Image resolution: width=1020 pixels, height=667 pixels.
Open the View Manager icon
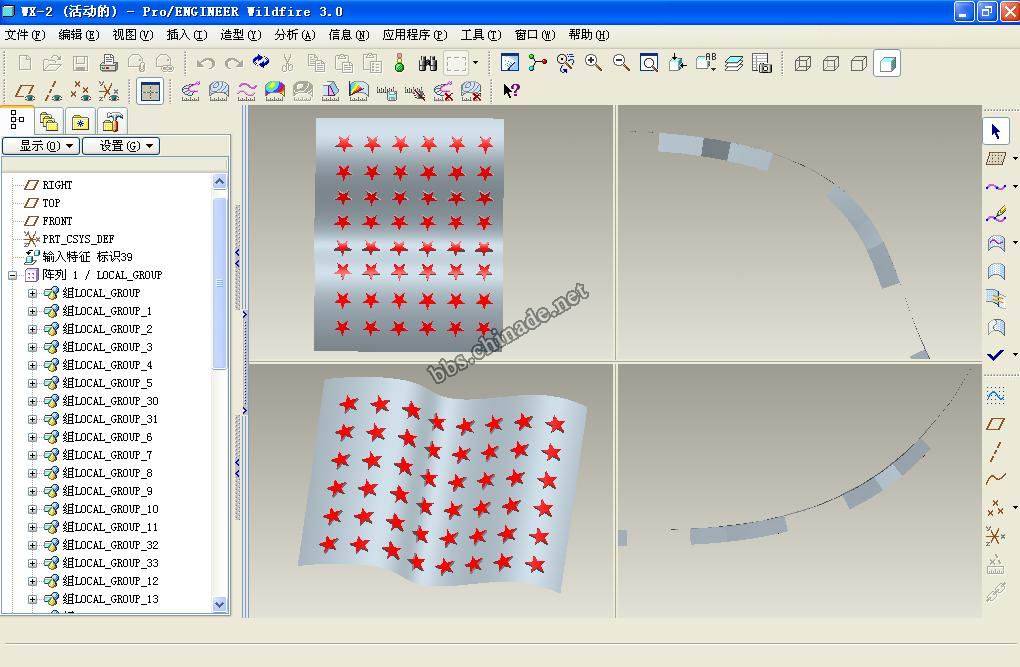click(x=761, y=63)
